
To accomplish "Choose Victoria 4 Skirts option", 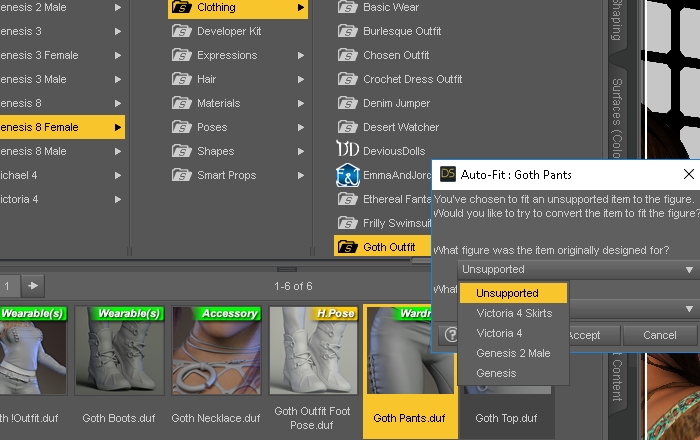I will click(513, 313).
